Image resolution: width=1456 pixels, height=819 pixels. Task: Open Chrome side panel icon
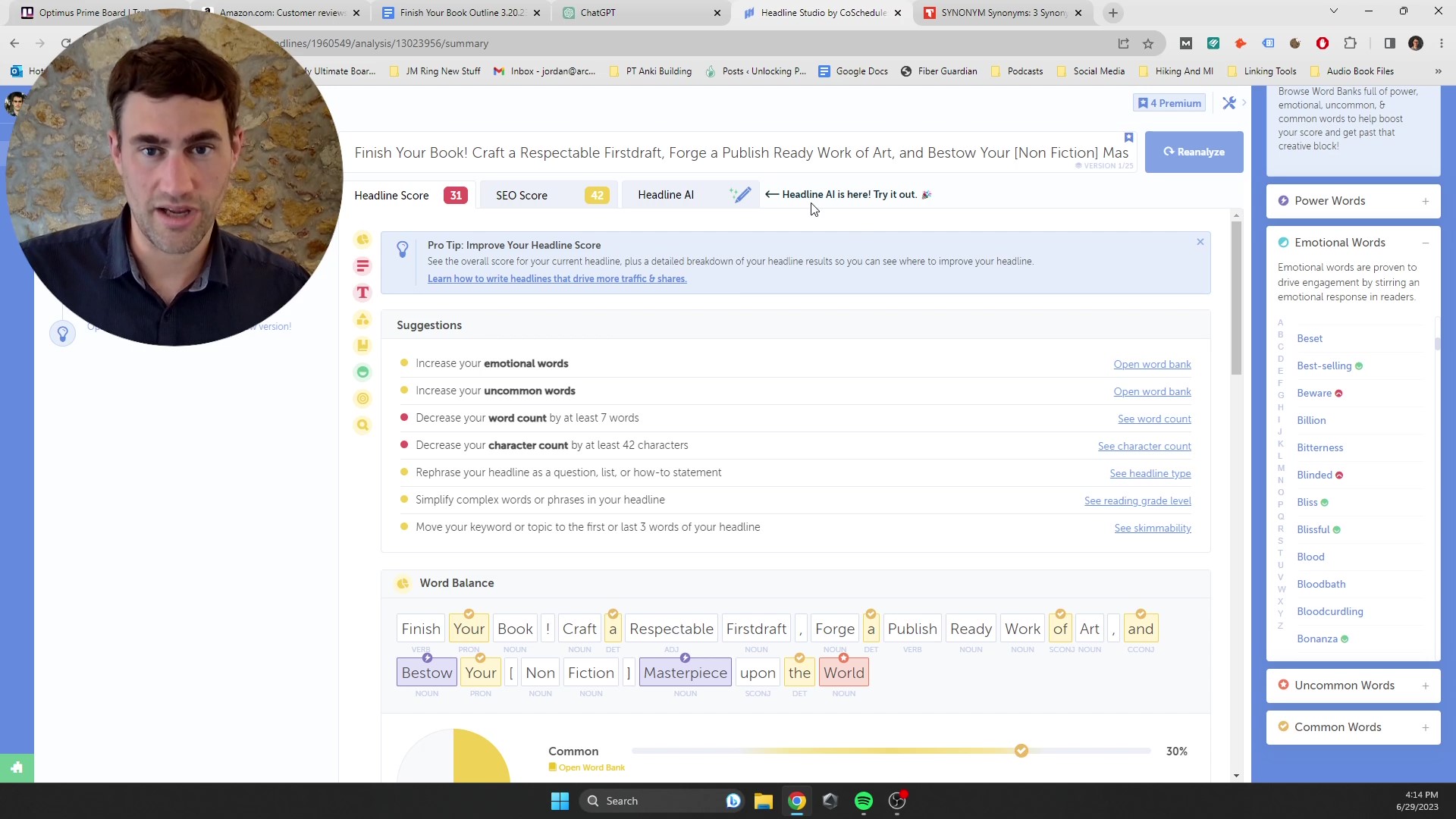(x=1389, y=43)
